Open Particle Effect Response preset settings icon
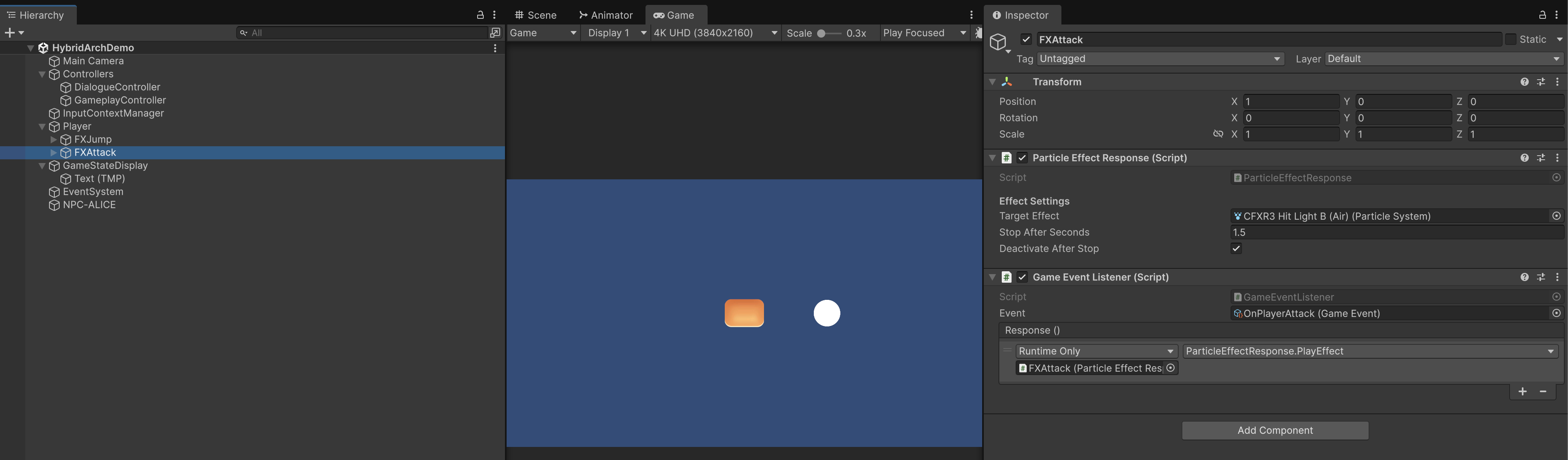The image size is (1568, 460). [x=1541, y=158]
